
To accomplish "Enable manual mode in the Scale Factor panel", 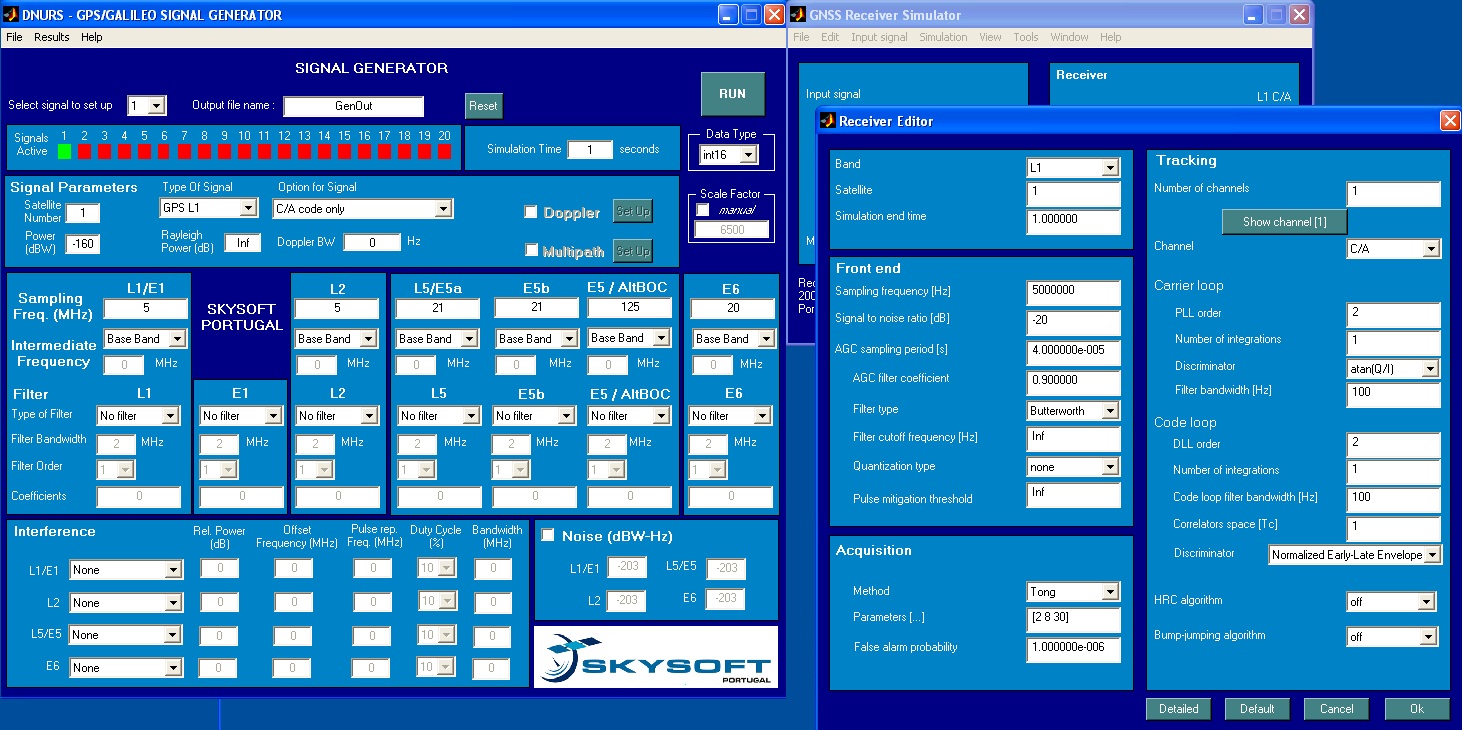I will [x=701, y=210].
